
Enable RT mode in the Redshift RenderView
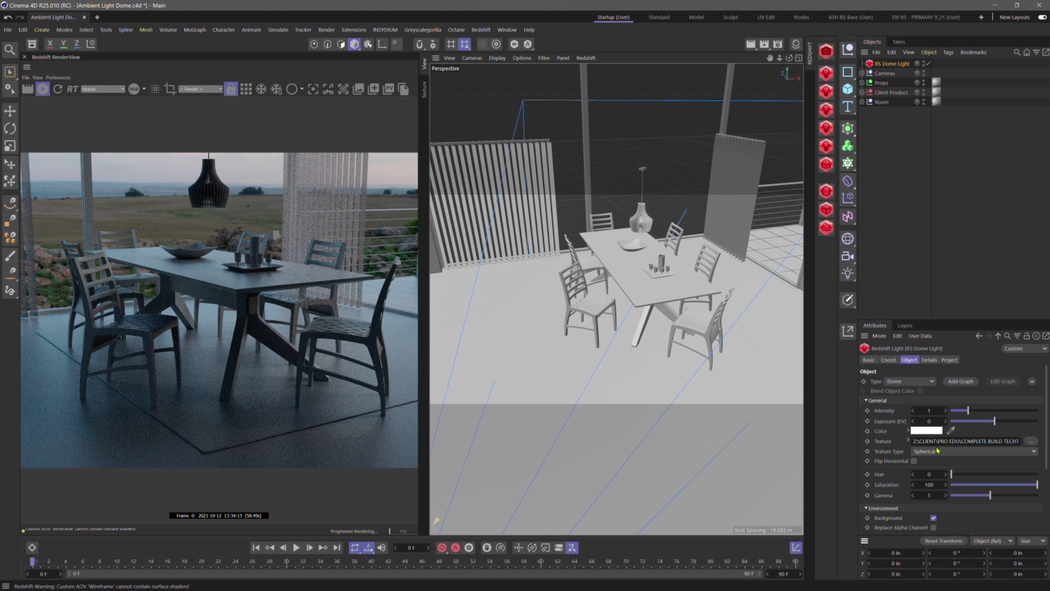tap(72, 89)
